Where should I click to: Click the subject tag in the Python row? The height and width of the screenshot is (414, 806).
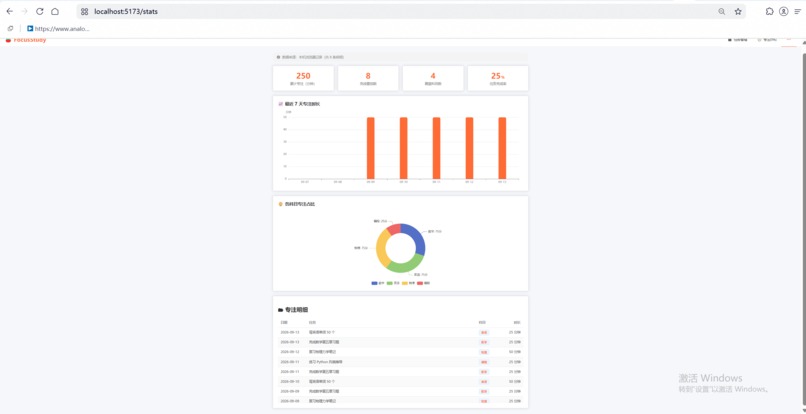click(x=484, y=362)
